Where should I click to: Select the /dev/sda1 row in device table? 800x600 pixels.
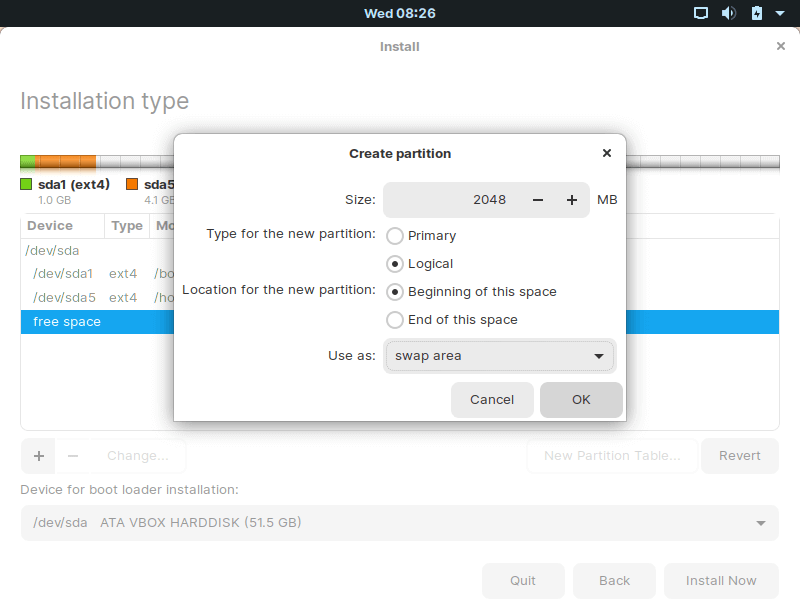(63, 273)
